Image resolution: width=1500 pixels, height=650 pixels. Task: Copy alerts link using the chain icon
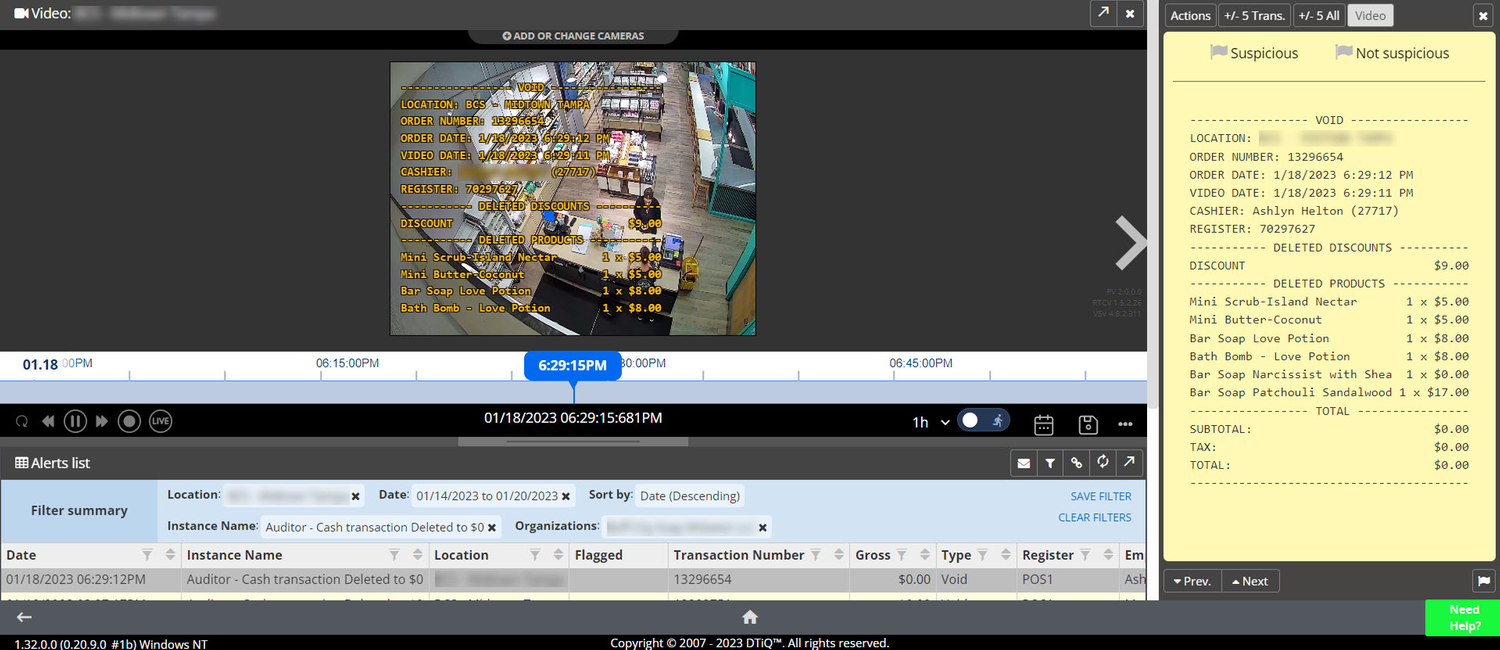[1076, 462]
